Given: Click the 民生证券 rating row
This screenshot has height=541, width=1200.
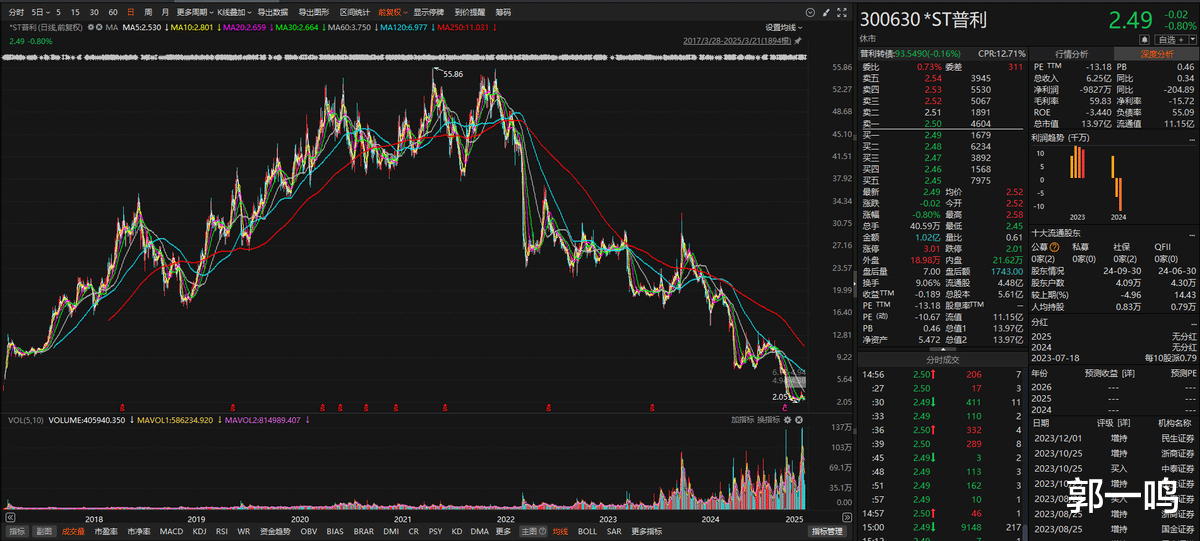Looking at the screenshot, I should [1114, 437].
